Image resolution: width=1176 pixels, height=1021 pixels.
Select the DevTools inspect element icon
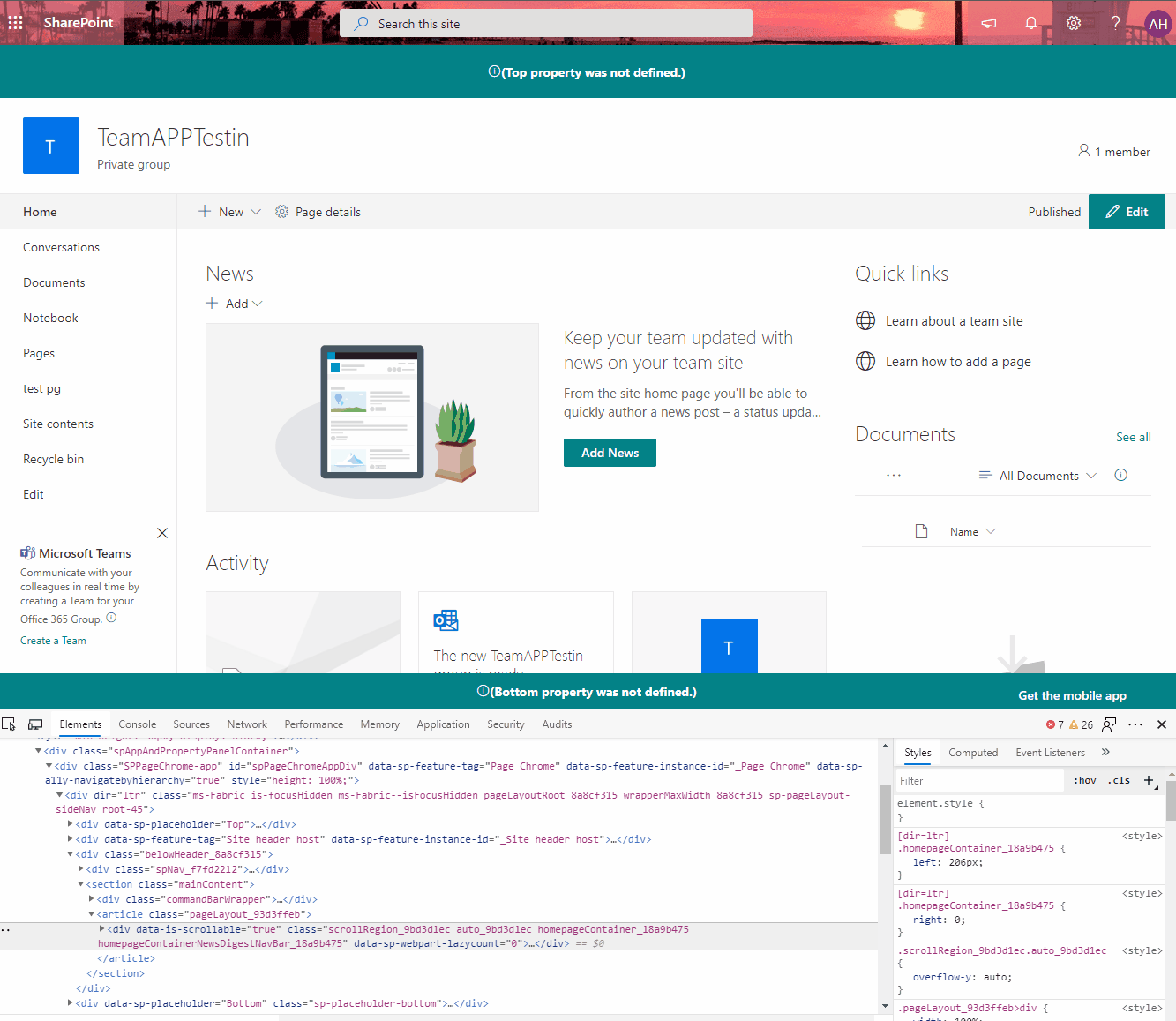9,724
